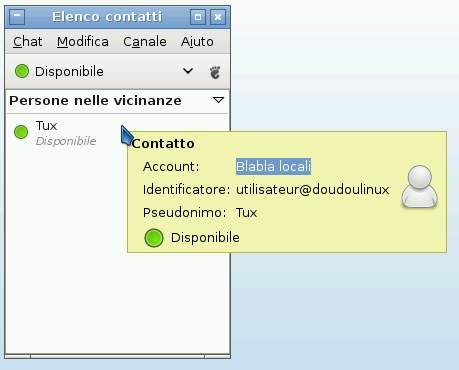
Task: Open the Aiuto menu
Action: (197, 42)
